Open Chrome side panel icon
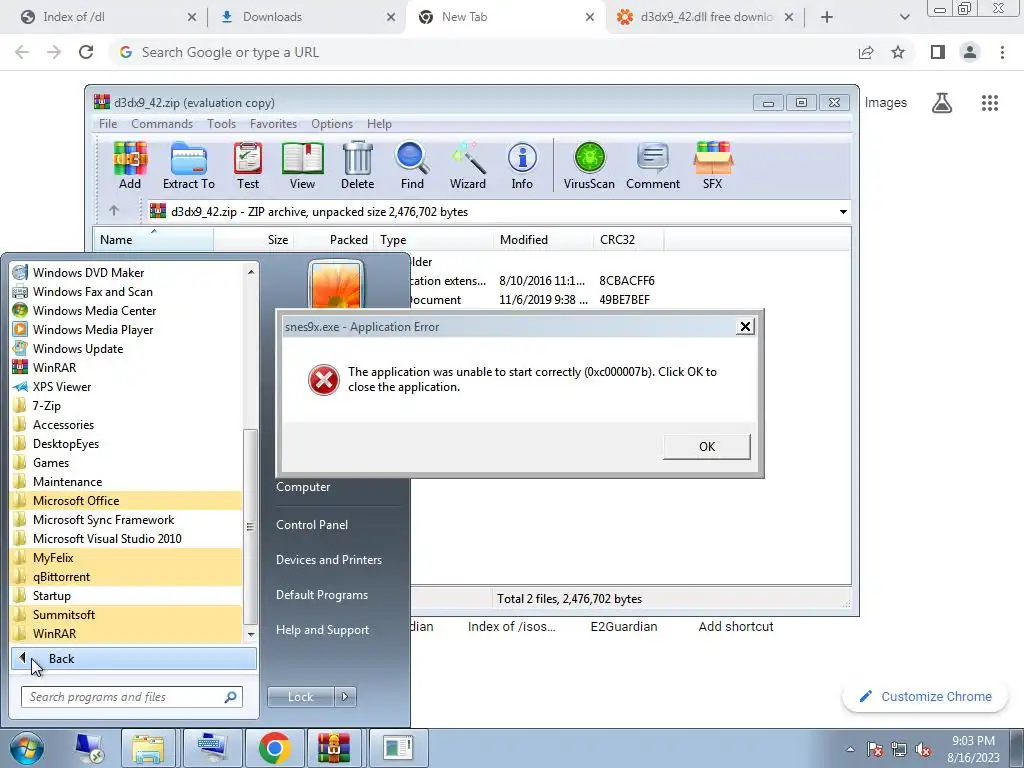Screen dimensions: 1024x768 click(x=938, y=52)
